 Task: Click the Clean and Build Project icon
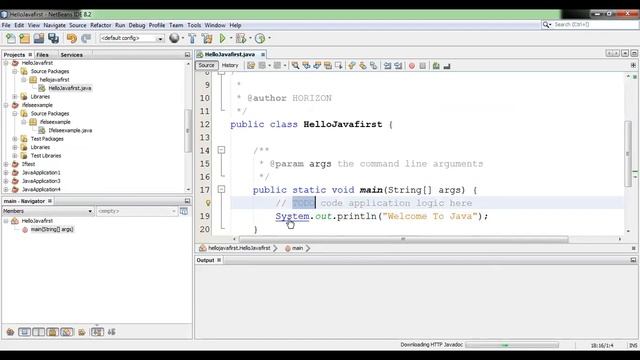(207, 38)
